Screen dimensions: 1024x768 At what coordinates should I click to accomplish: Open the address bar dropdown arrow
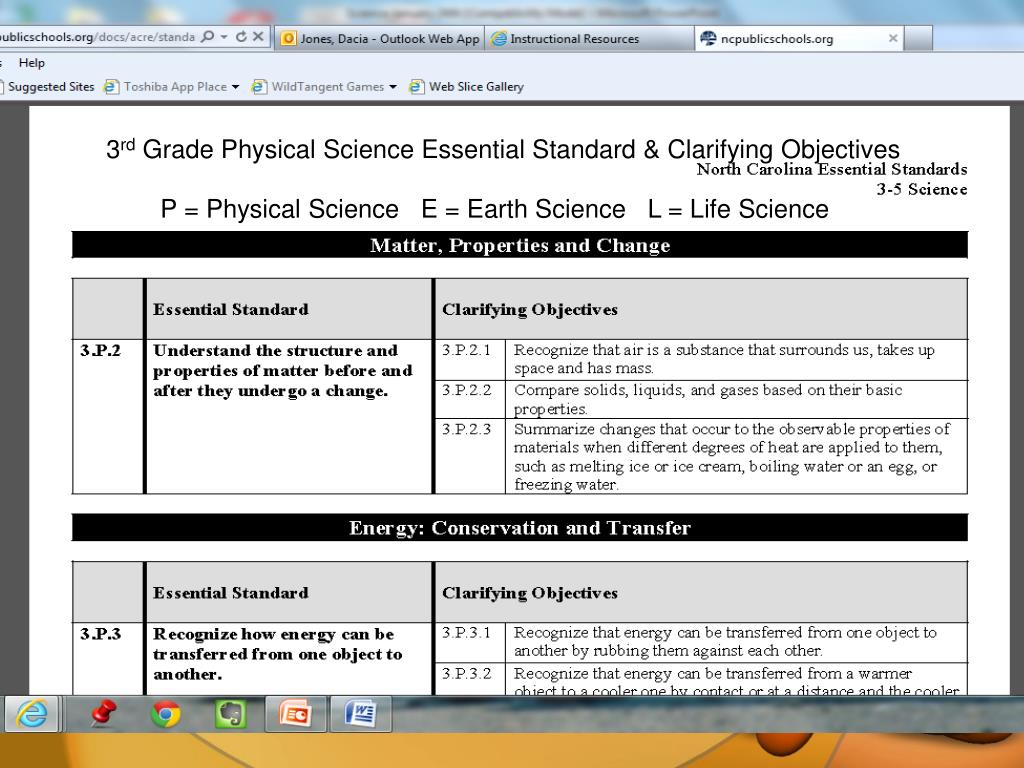224,37
